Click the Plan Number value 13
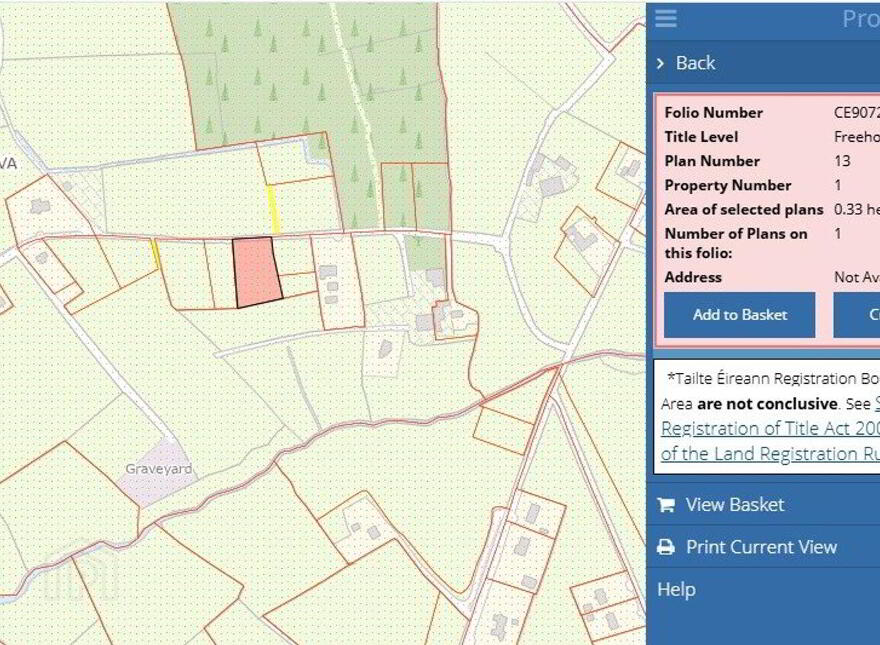Screen dimensions: 880x645 (842, 161)
